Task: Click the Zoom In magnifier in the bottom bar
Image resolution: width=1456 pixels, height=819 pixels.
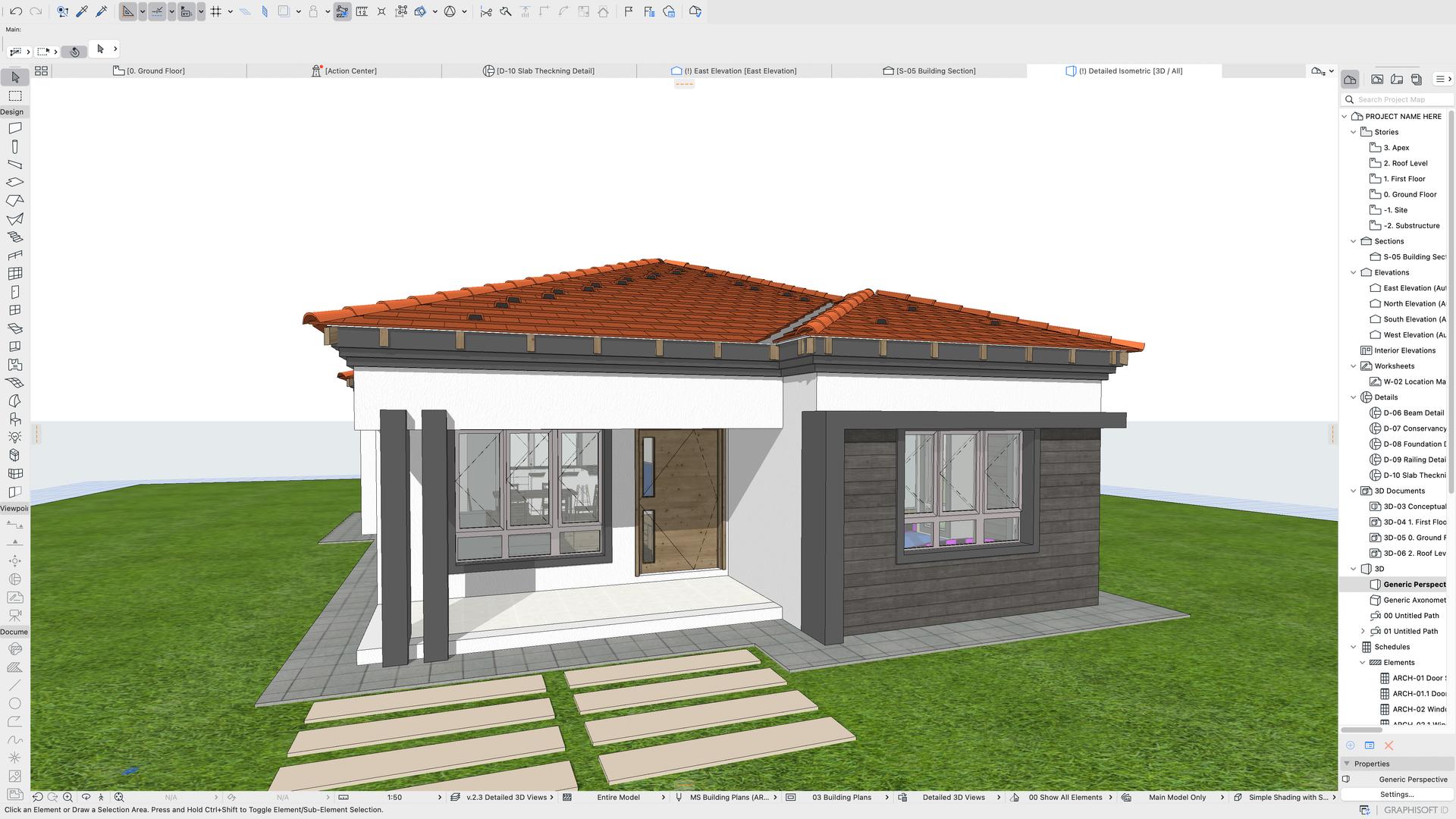Action: tap(68, 797)
